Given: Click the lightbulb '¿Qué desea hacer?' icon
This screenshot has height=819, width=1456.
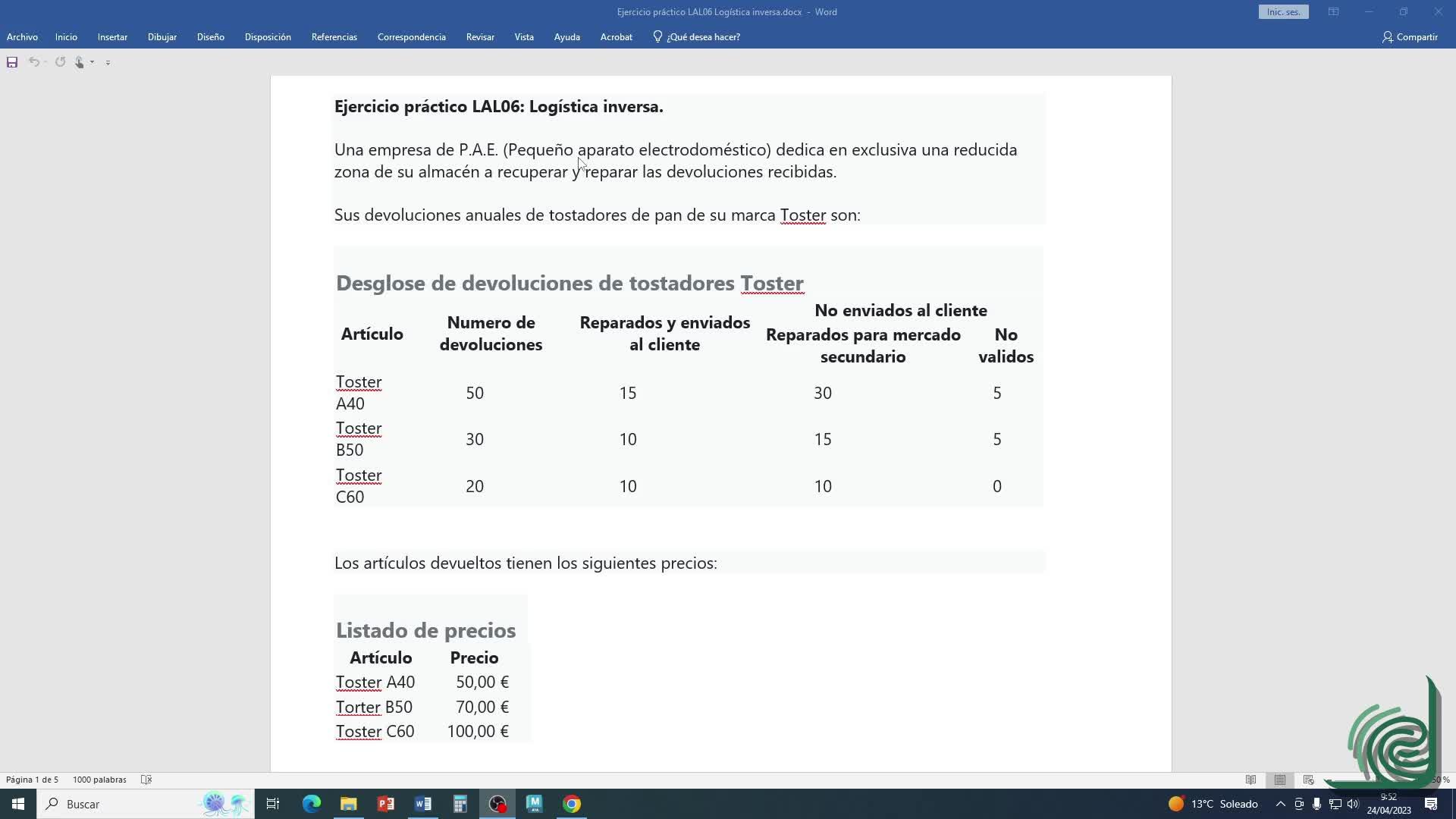Looking at the screenshot, I should (657, 36).
